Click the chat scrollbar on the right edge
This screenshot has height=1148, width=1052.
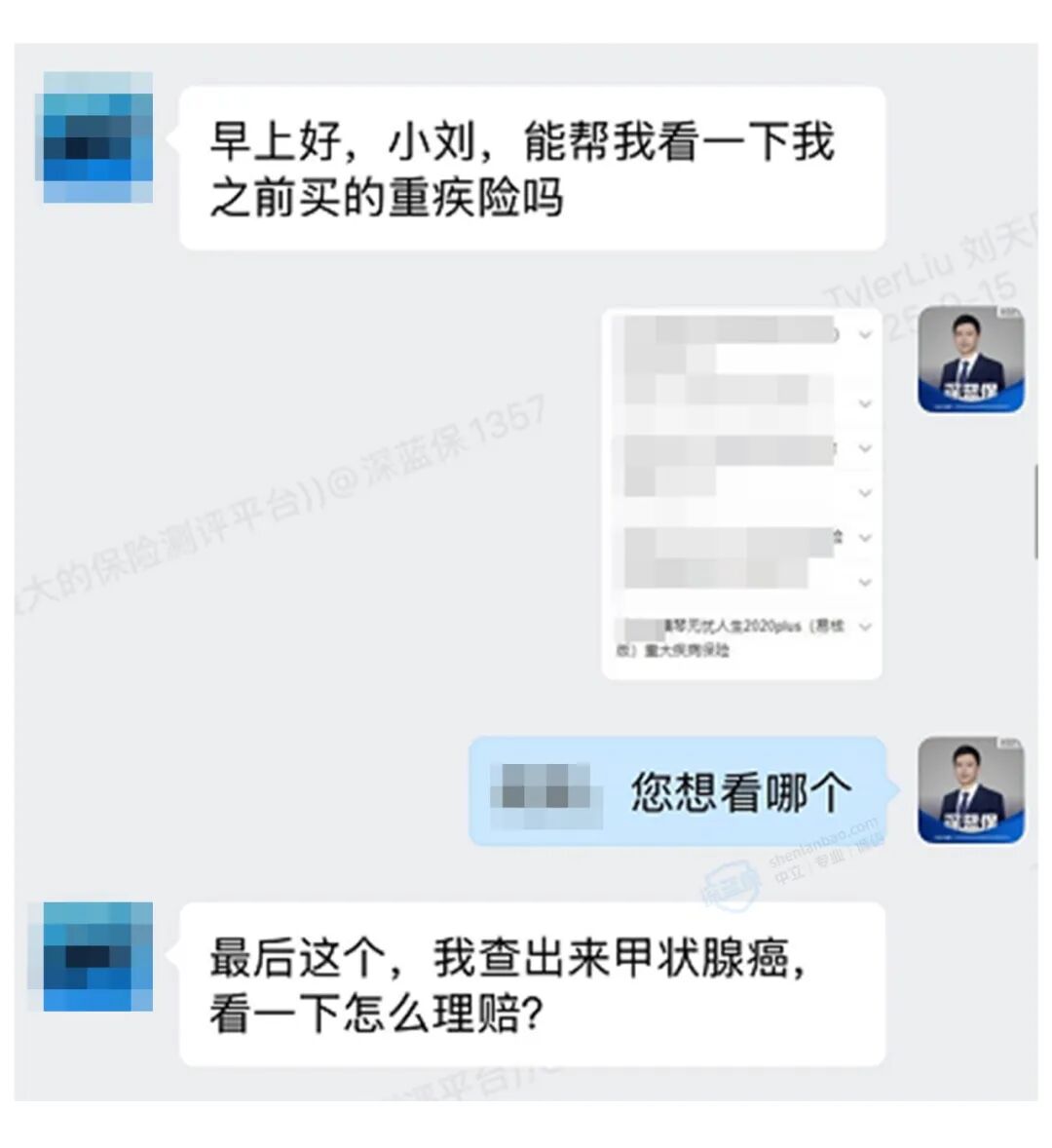1035,511
